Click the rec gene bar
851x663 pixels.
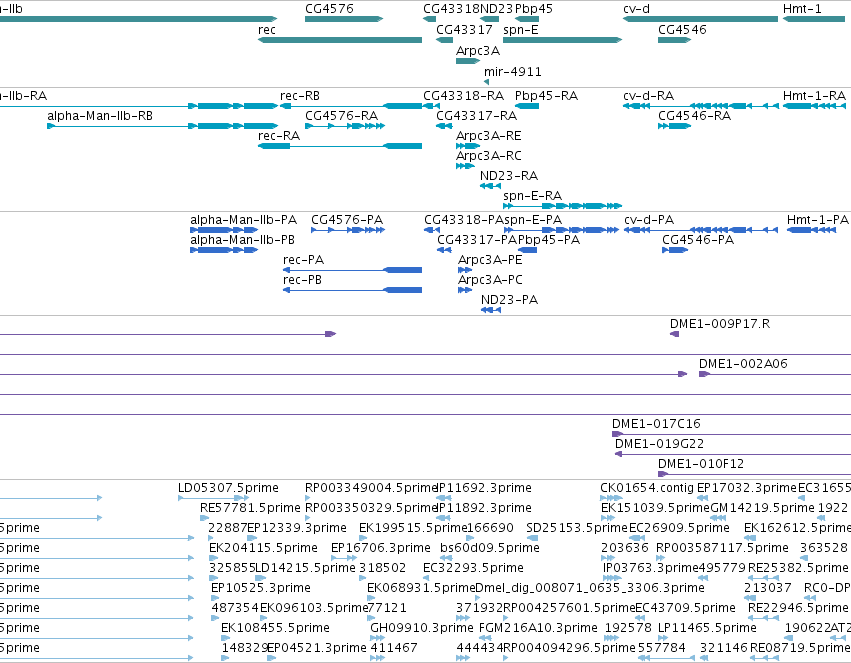(x=340, y=40)
